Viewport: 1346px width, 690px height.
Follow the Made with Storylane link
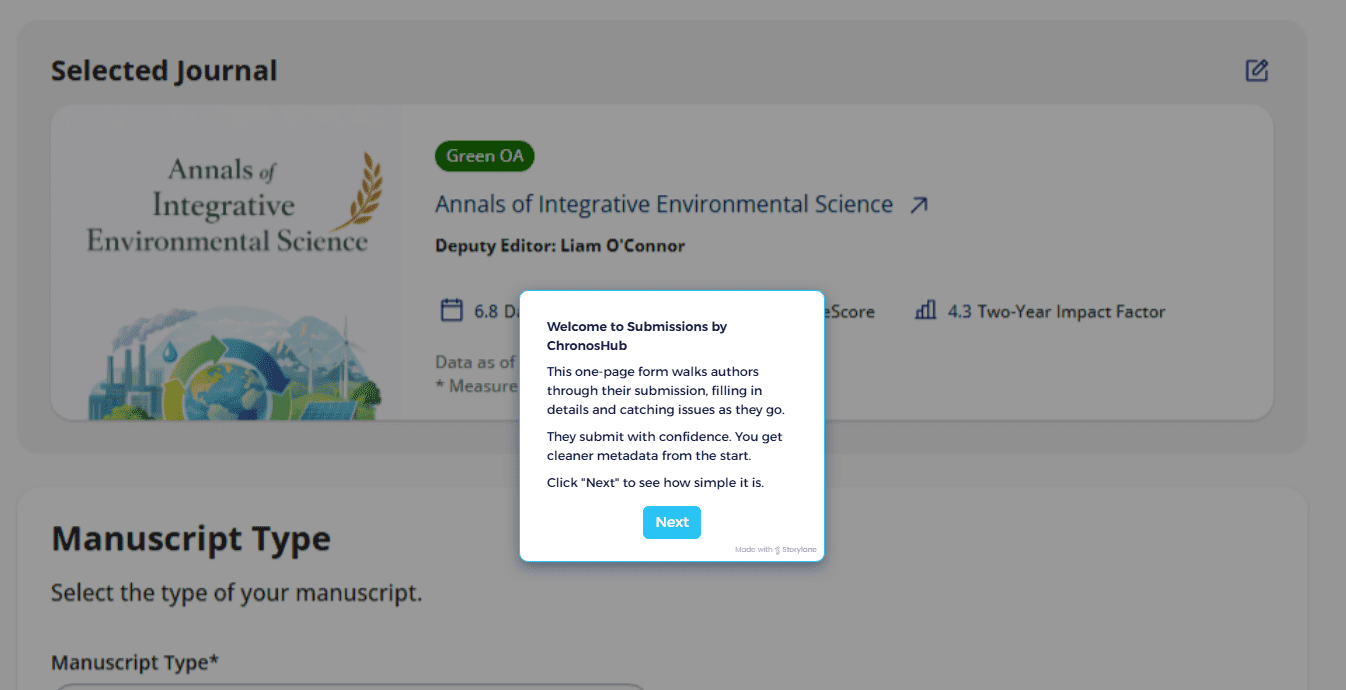[775, 550]
